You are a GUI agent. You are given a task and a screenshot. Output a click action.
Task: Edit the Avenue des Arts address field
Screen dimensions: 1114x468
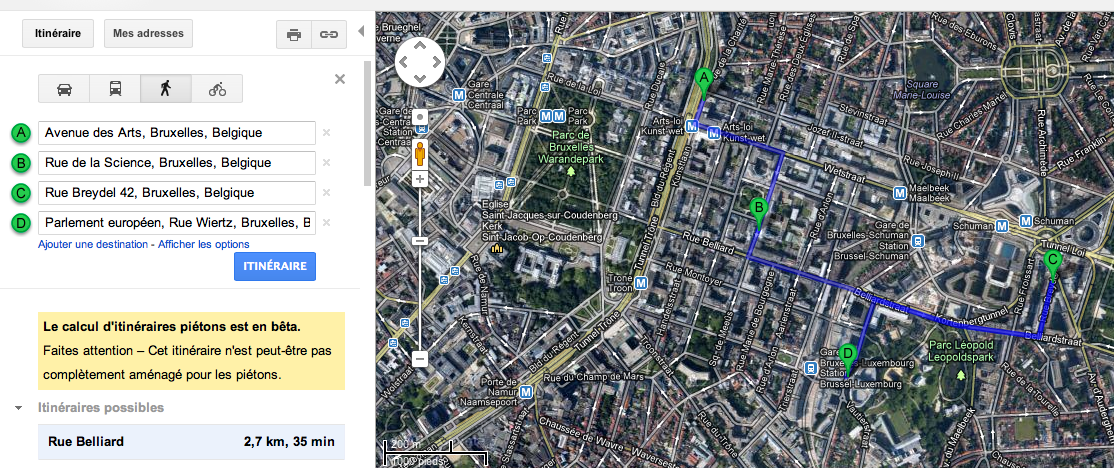177,133
